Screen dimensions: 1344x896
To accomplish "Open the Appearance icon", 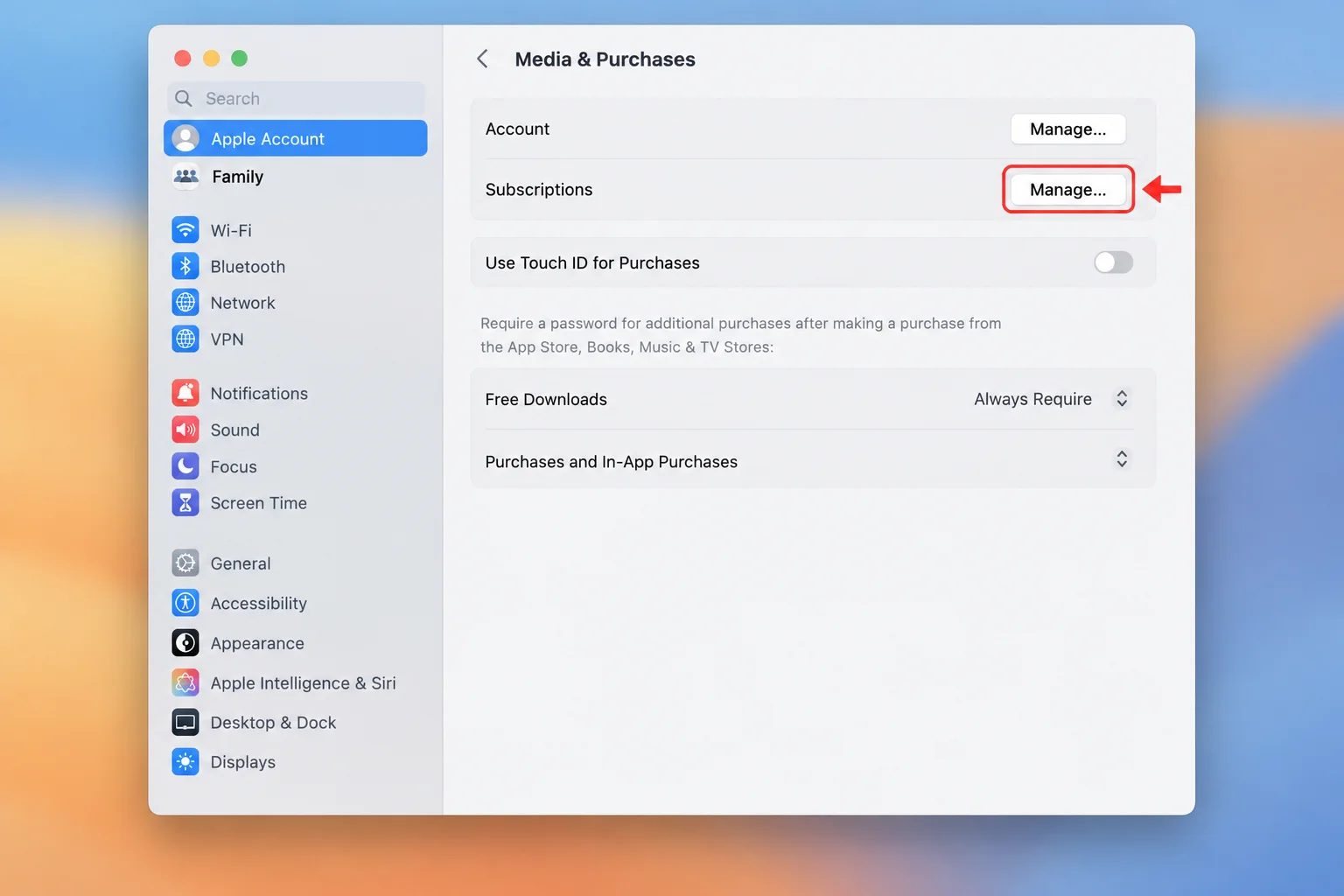I will pyautogui.click(x=185, y=643).
